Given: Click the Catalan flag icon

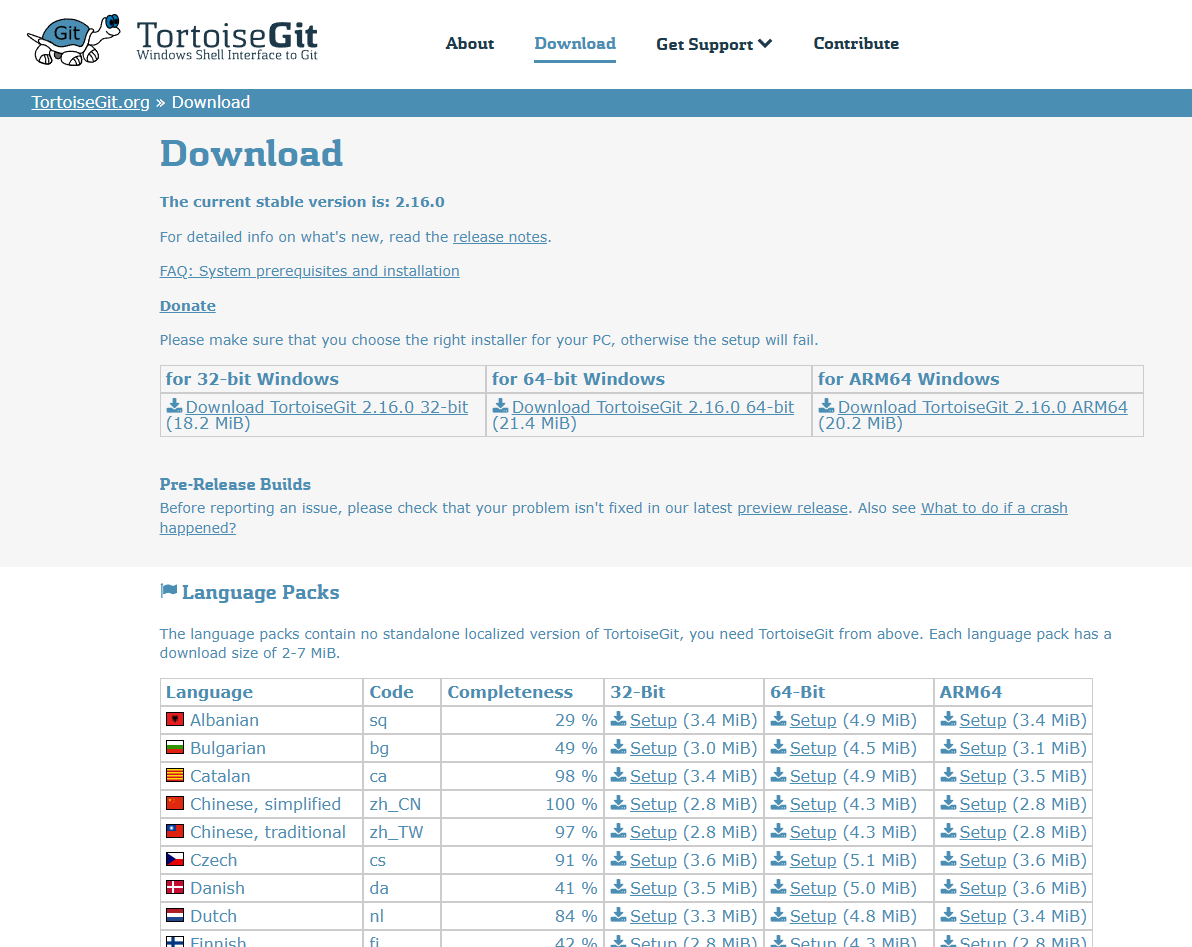Looking at the screenshot, I should [x=175, y=774].
